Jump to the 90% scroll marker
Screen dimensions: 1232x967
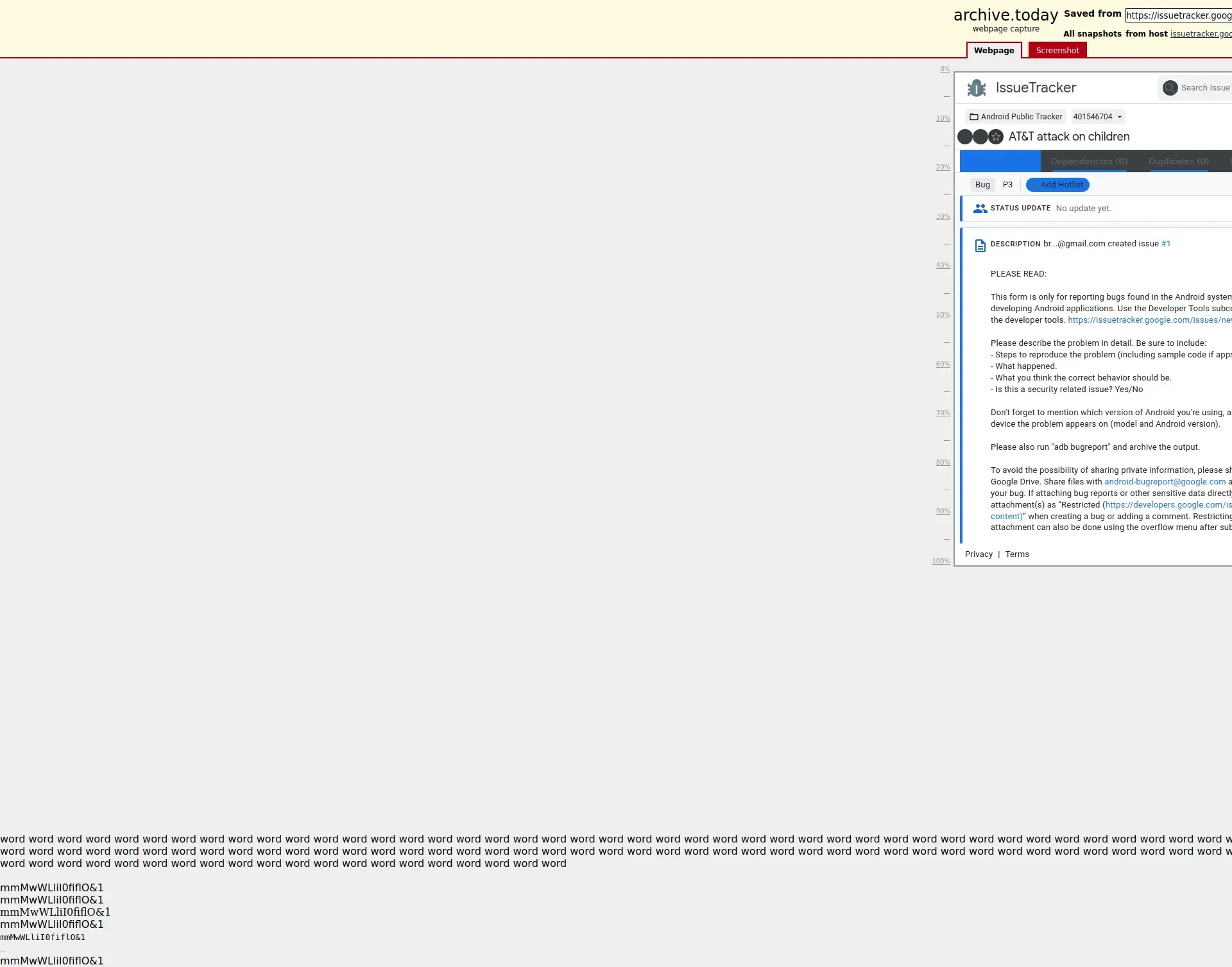943,511
